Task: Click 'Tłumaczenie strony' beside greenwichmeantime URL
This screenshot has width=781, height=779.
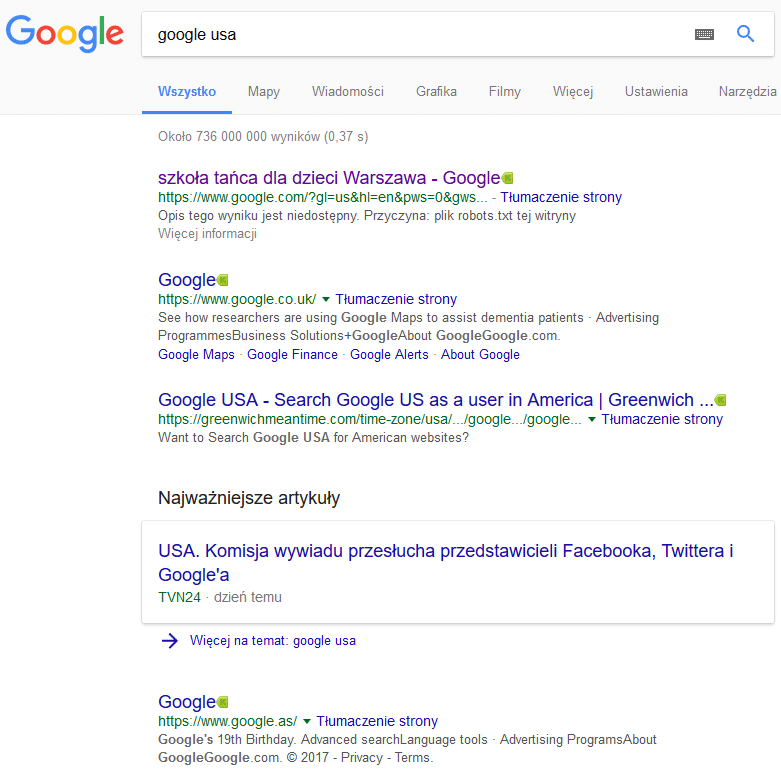Action: (x=662, y=419)
